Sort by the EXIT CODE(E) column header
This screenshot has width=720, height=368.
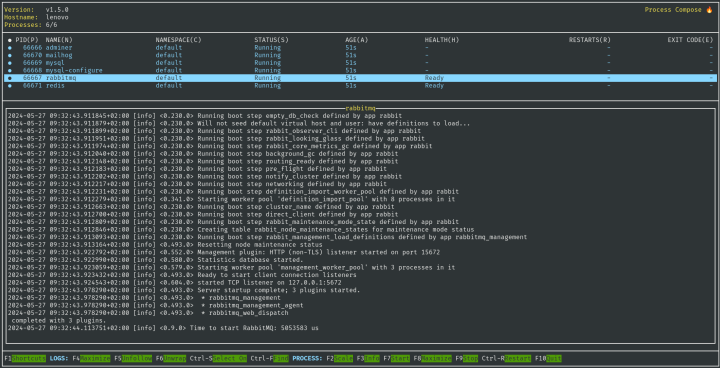point(691,40)
